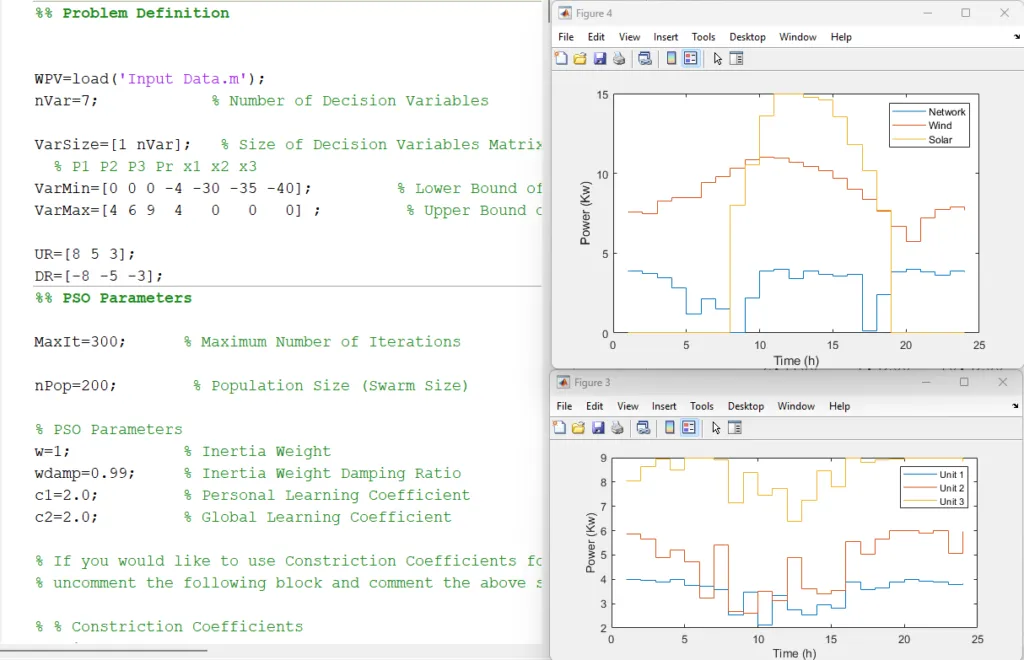
Task: Place cursor on the UR=[8 5 3]; line
Action: 85,254
